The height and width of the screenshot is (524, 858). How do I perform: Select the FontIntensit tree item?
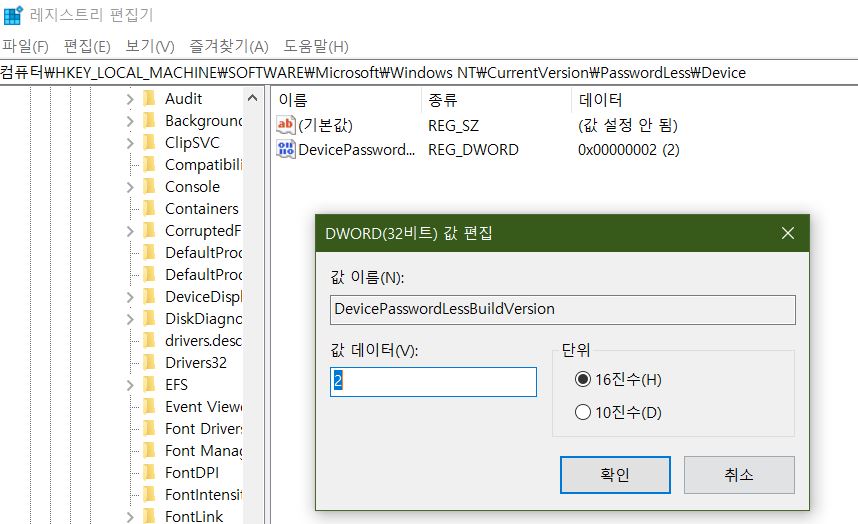coord(204,494)
